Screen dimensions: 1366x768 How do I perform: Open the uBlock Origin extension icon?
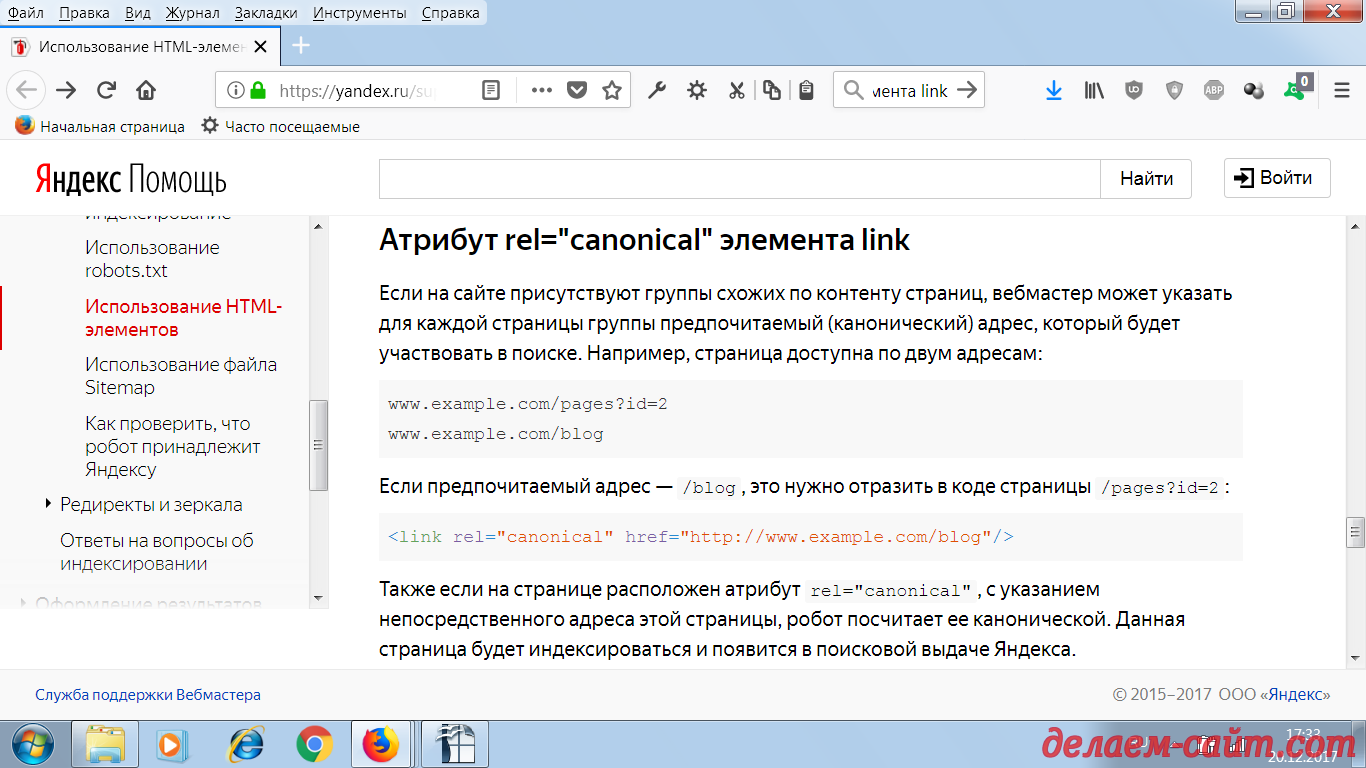click(1134, 90)
